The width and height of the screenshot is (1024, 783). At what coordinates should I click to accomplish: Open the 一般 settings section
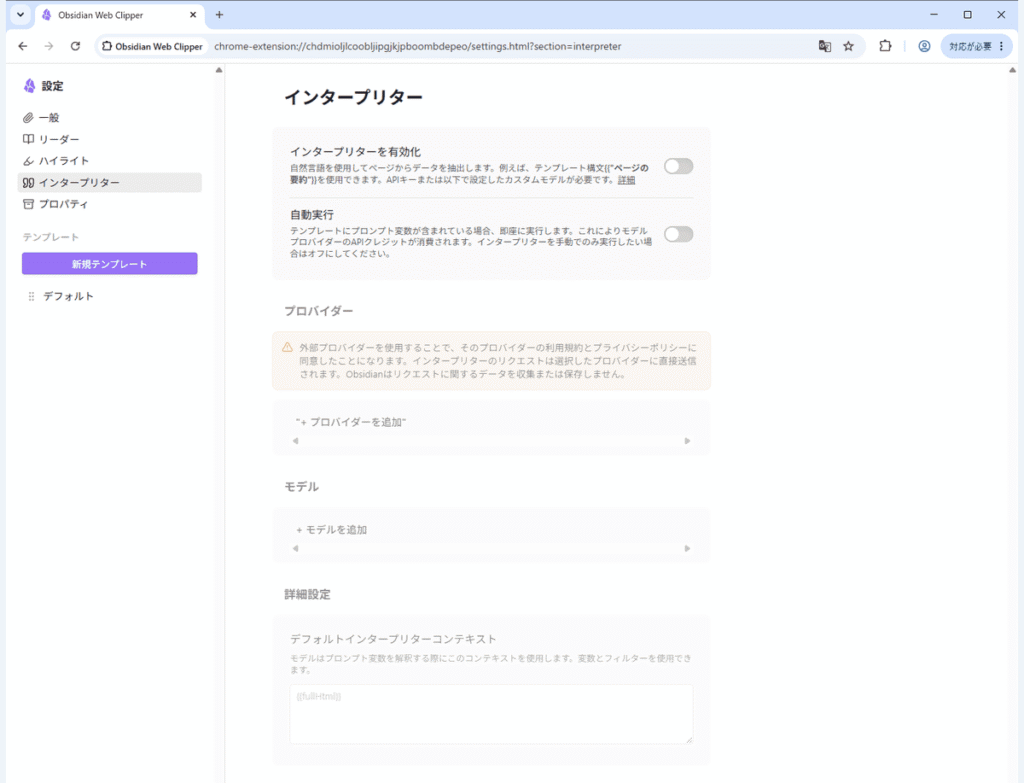click(x=109, y=118)
